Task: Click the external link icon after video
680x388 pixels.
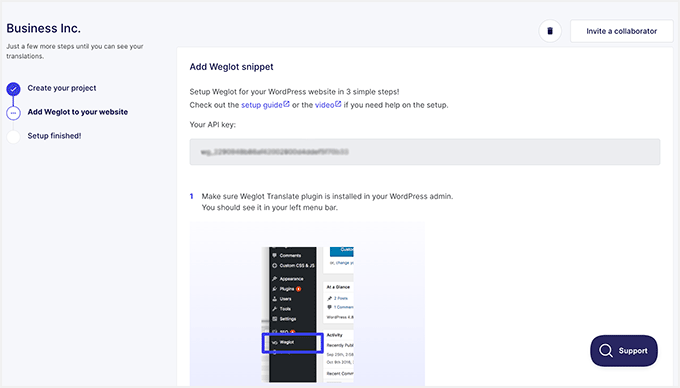Action: pos(338,104)
